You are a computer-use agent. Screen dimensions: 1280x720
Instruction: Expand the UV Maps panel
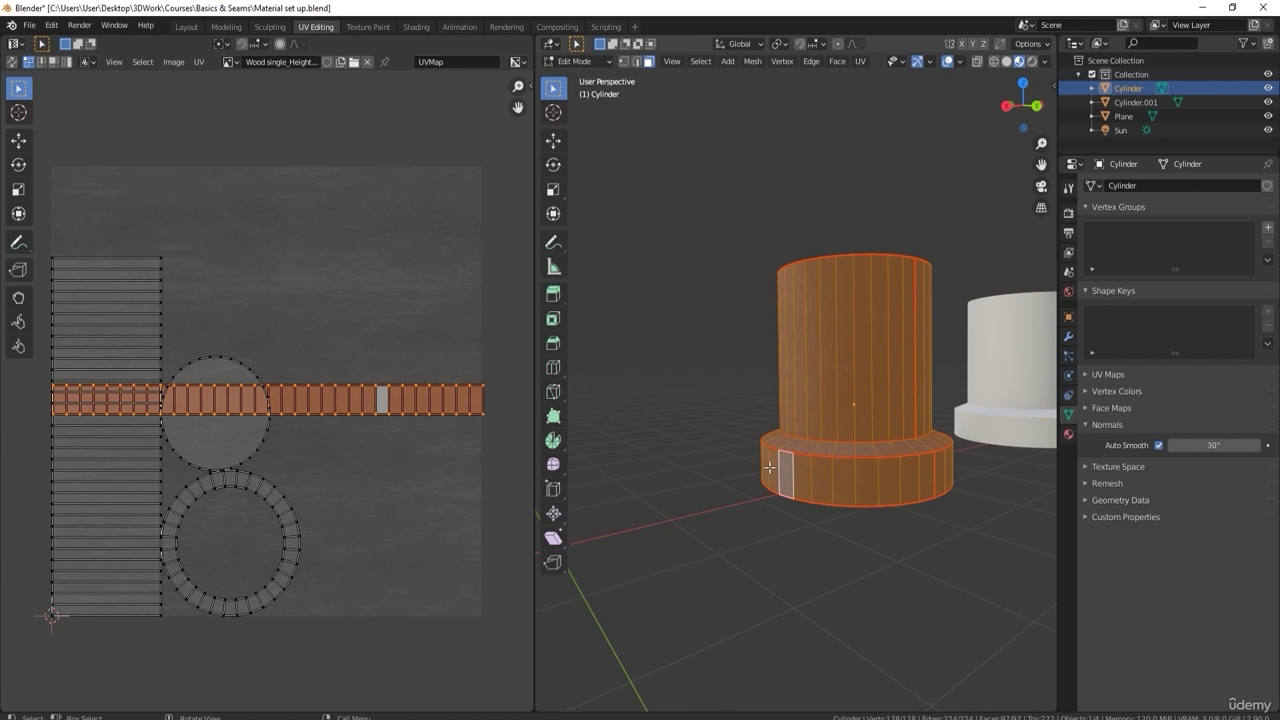(x=1107, y=375)
